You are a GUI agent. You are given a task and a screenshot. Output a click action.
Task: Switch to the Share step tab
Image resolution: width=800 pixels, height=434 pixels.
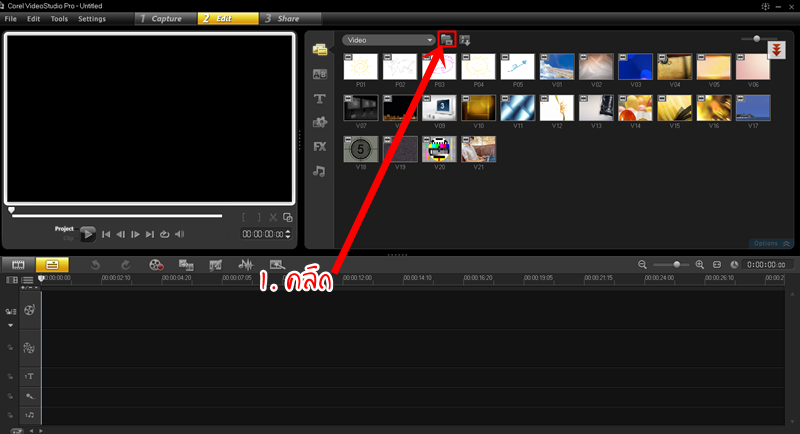pyautogui.click(x=290, y=18)
